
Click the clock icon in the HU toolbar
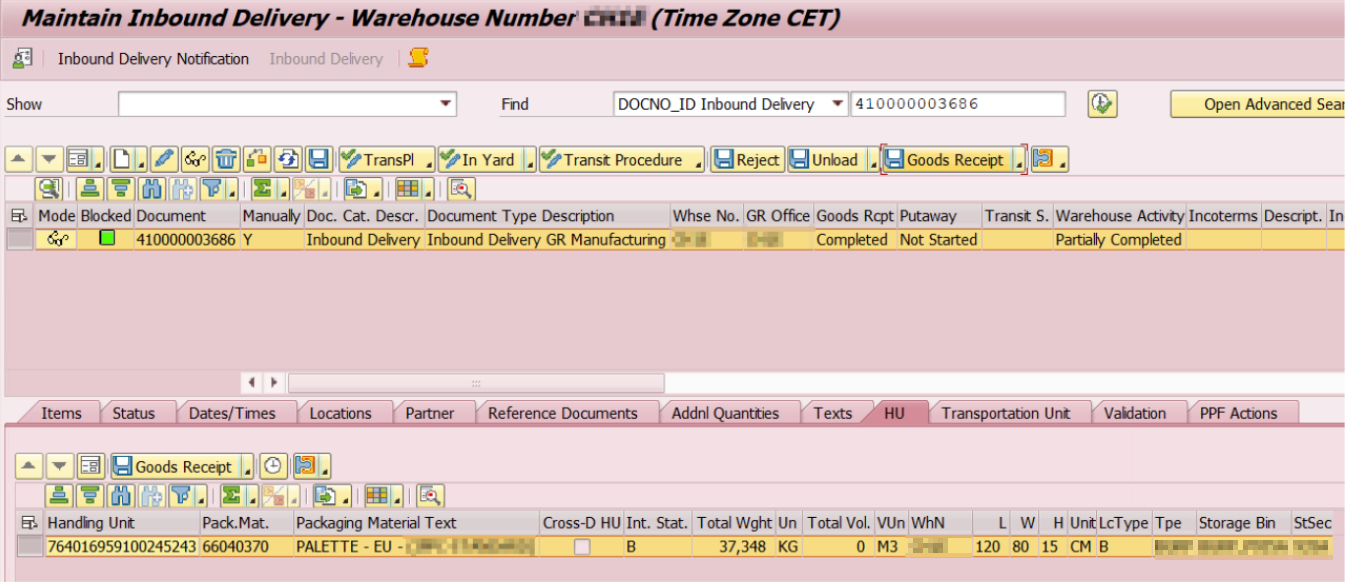272,466
